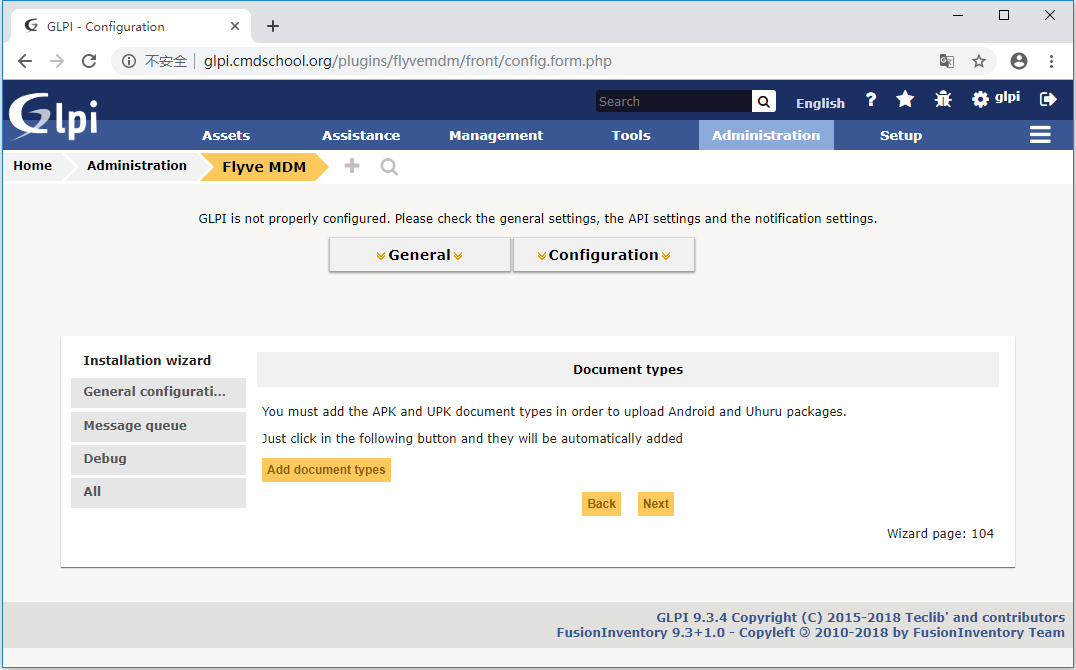
Task: Reload the page
Action: click(89, 61)
